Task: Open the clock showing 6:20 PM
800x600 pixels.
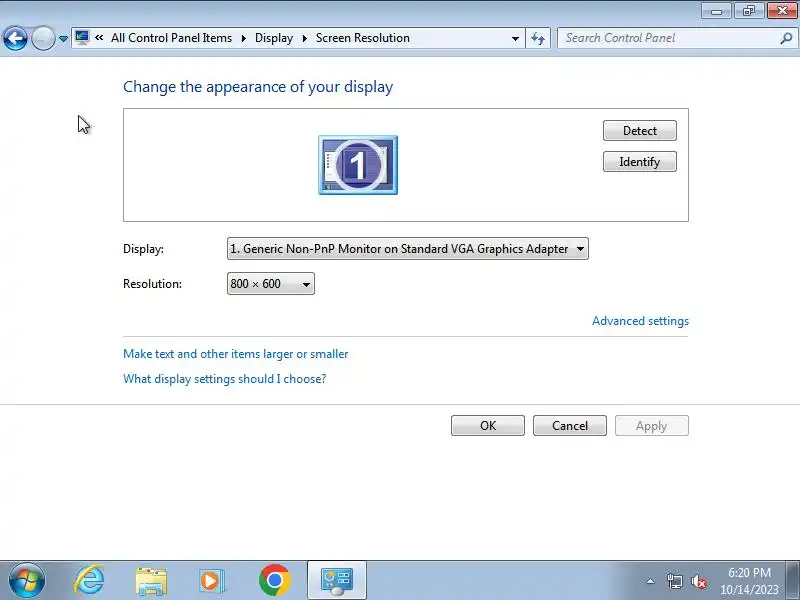Action: [x=749, y=581]
